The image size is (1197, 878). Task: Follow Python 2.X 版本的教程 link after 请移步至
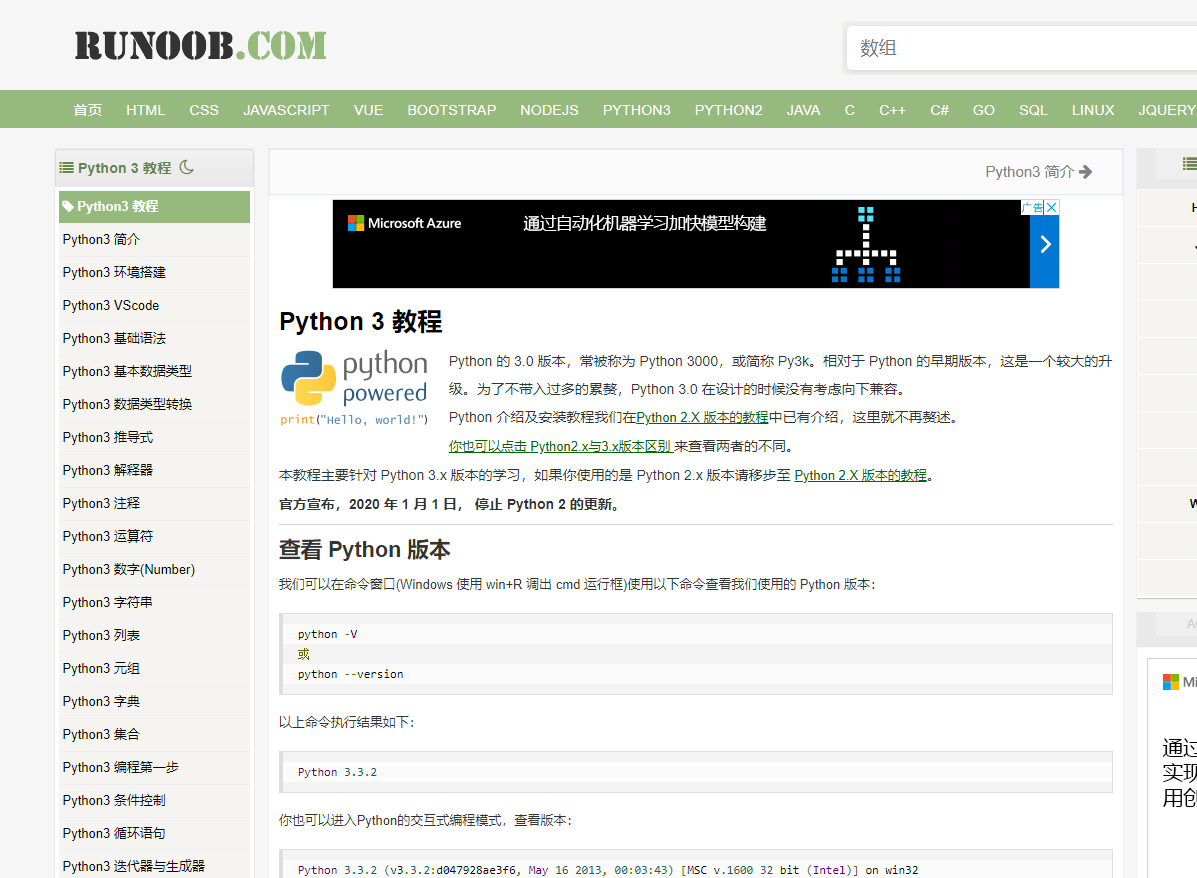tap(860, 476)
